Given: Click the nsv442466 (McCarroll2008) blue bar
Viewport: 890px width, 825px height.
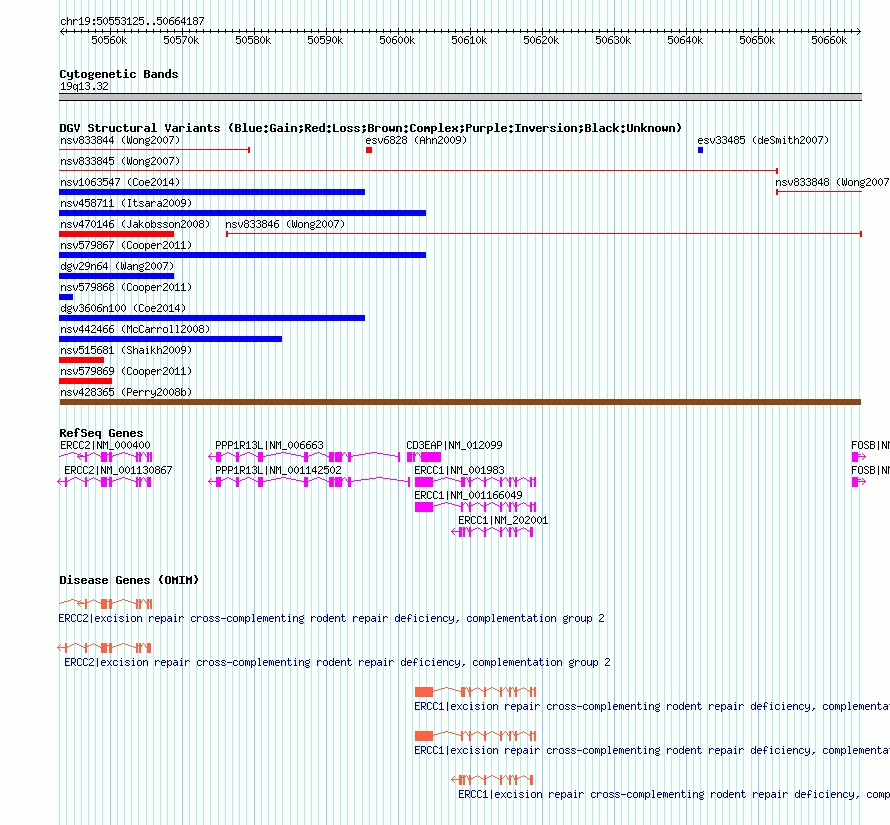Looking at the screenshot, I should 170,339.
